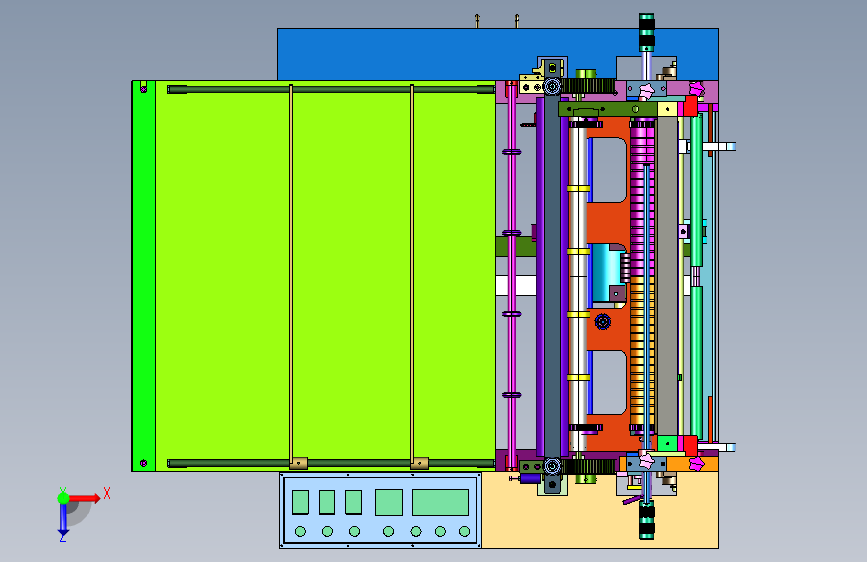Click the green Y axis dot on the triad
The height and width of the screenshot is (562, 867).
(63, 498)
